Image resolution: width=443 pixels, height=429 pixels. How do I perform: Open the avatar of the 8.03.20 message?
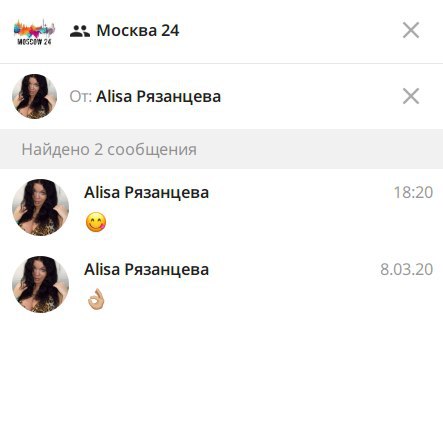click(40, 284)
